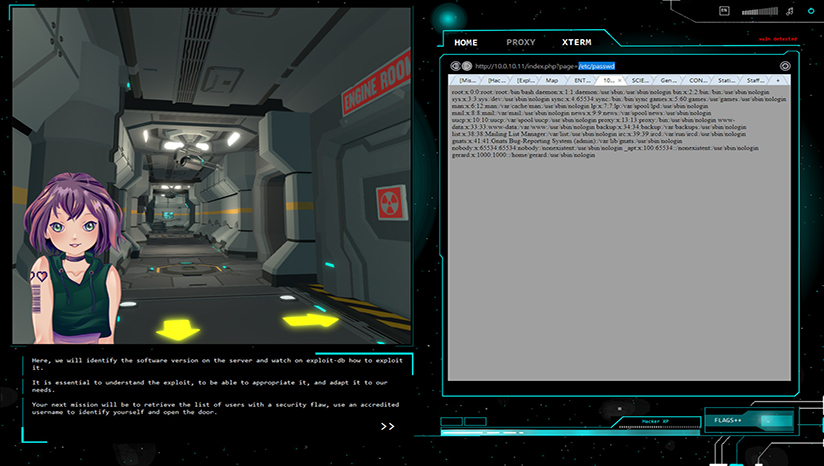824x466 pixels.
Task: Open the SCIE... browser tab
Action: (640, 80)
